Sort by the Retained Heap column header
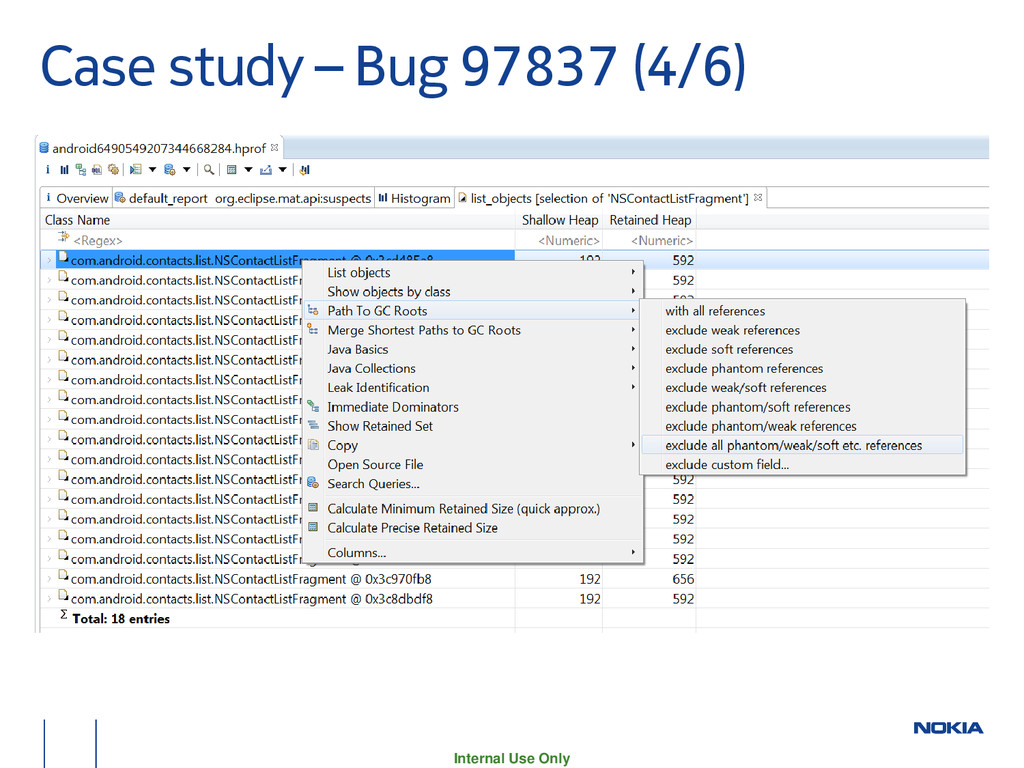1024x768 pixels. [650, 220]
